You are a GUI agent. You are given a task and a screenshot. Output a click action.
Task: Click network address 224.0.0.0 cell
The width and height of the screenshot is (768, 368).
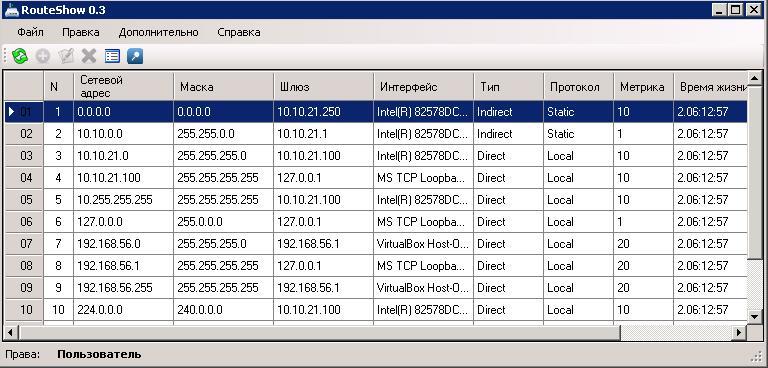point(123,310)
